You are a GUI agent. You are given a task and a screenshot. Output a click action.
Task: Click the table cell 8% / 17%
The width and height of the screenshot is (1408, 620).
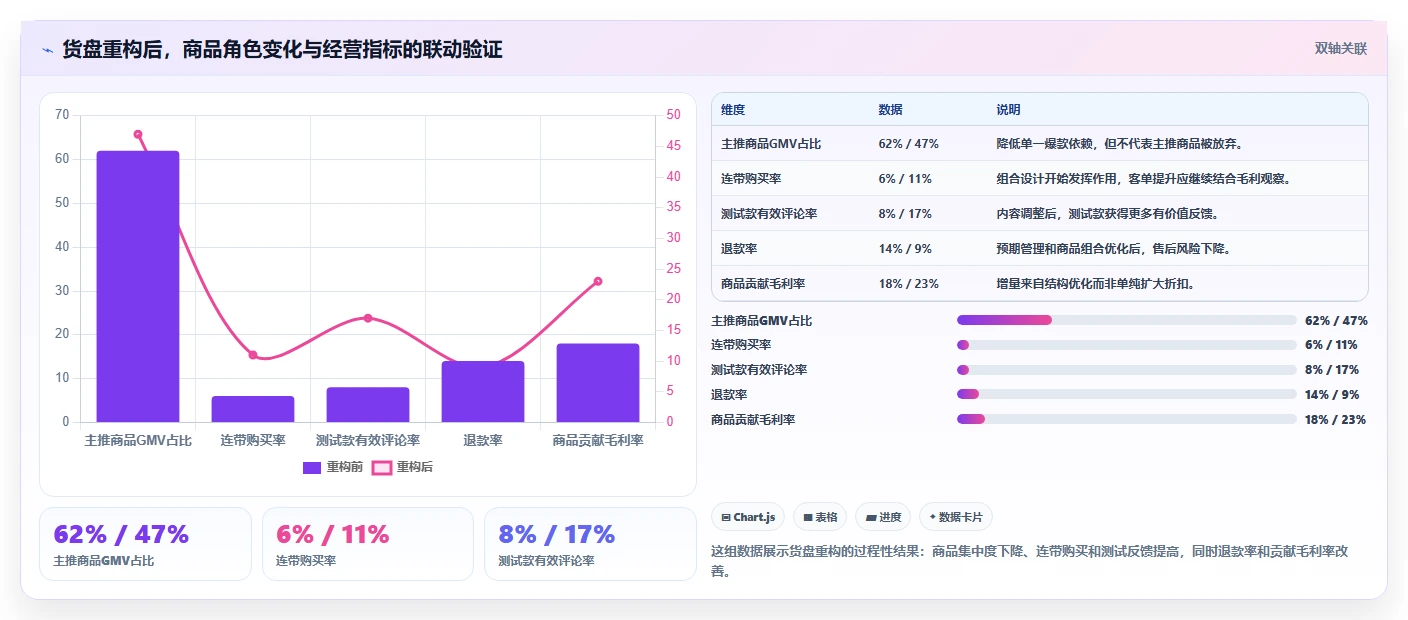click(905, 214)
